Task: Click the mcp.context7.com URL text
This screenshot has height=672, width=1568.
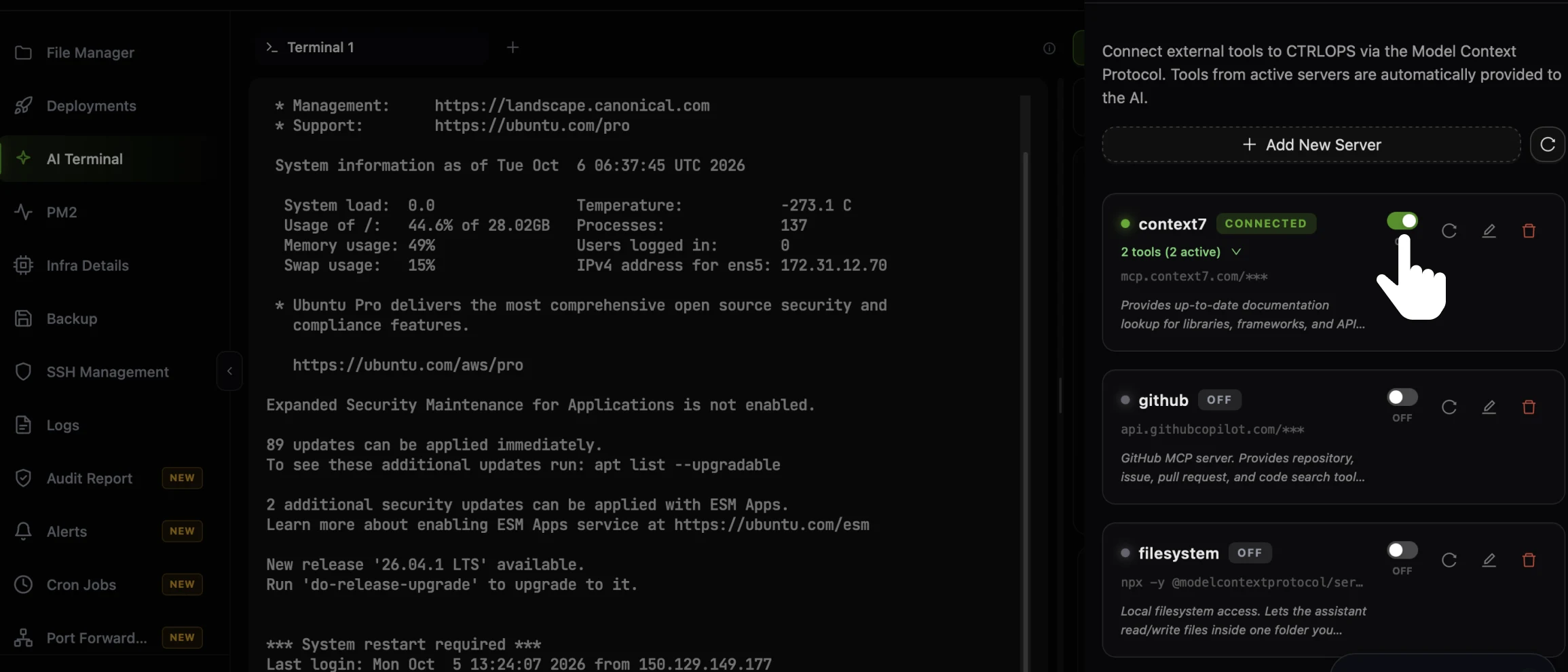Action: [x=1194, y=276]
